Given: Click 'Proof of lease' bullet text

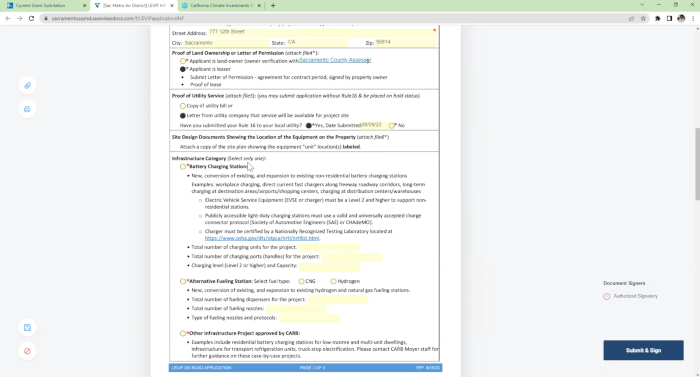Looking at the screenshot, I should [x=206, y=84].
